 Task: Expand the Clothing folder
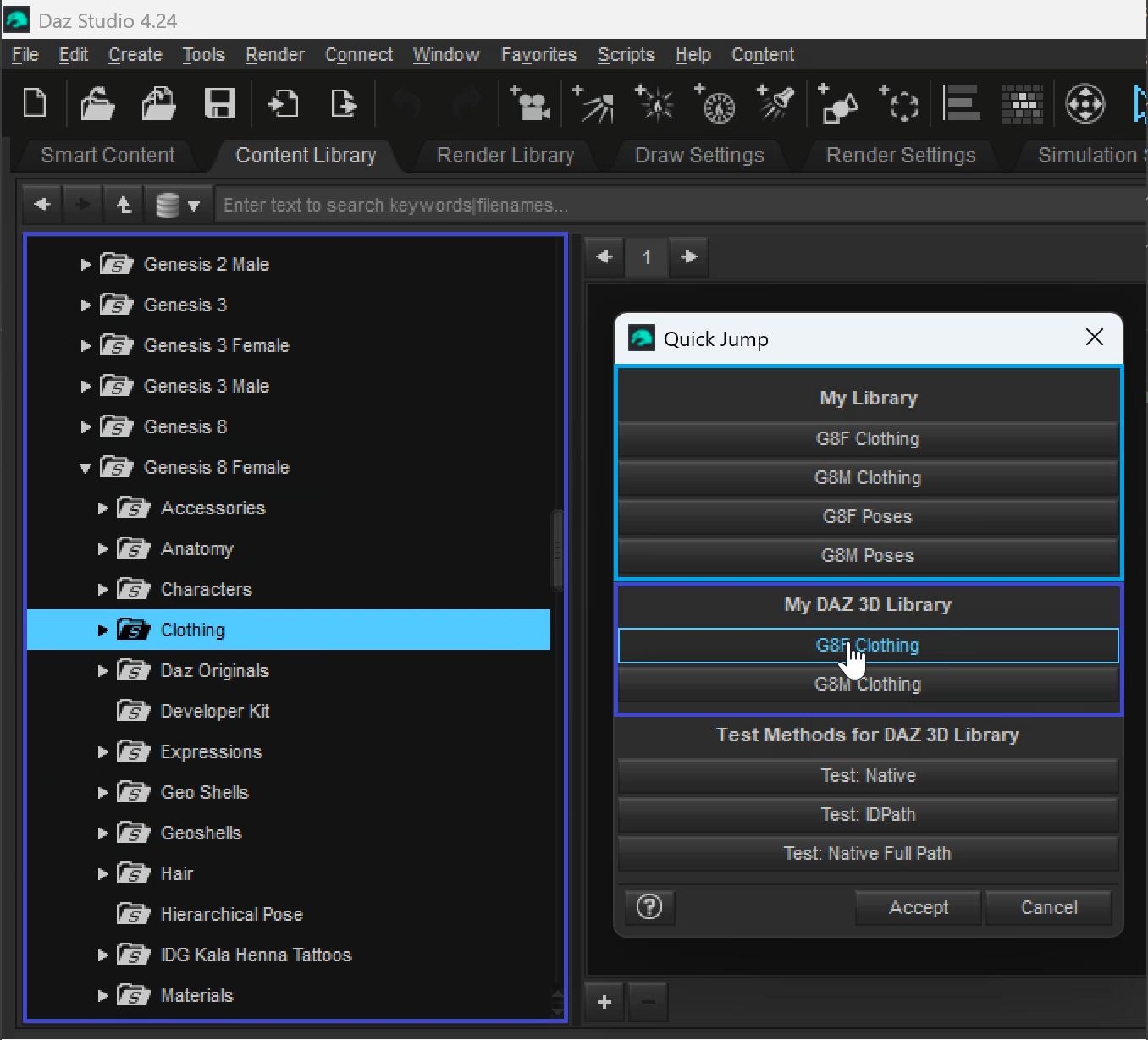click(x=102, y=630)
